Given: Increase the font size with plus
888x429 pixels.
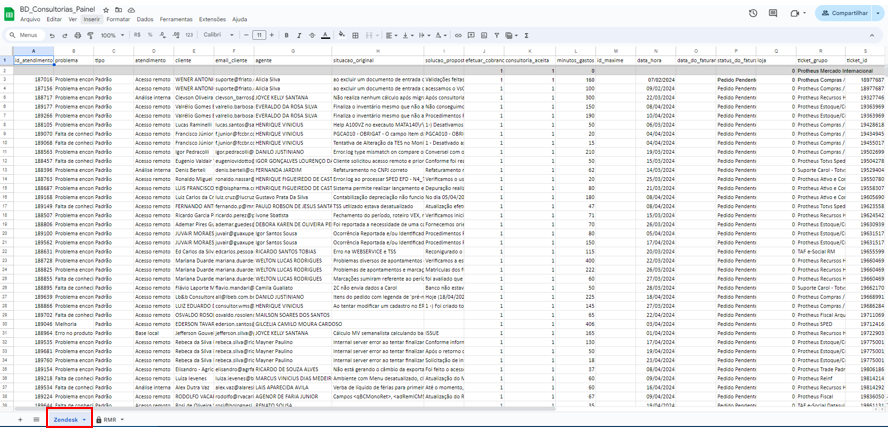Looking at the screenshot, I should [x=272, y=35].
